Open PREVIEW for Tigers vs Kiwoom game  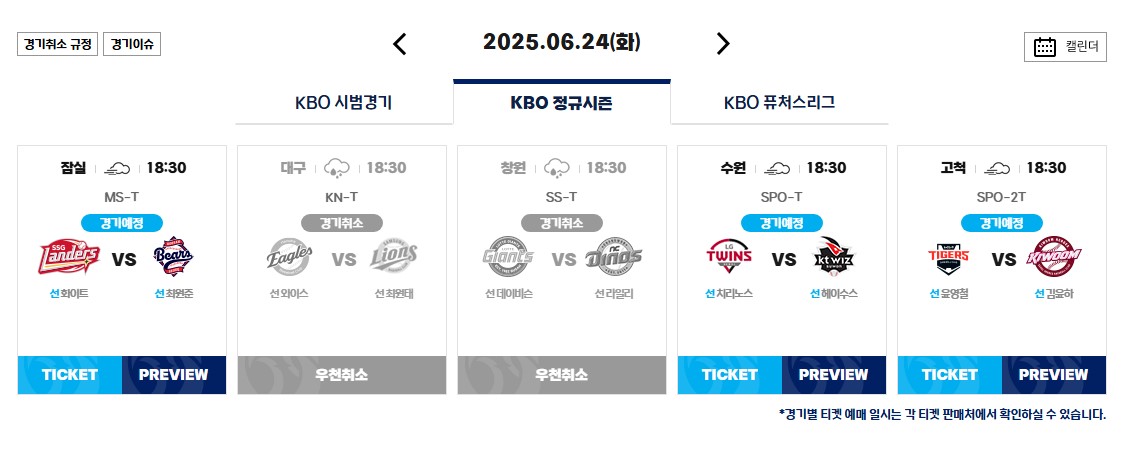(x=1053, y=375)
